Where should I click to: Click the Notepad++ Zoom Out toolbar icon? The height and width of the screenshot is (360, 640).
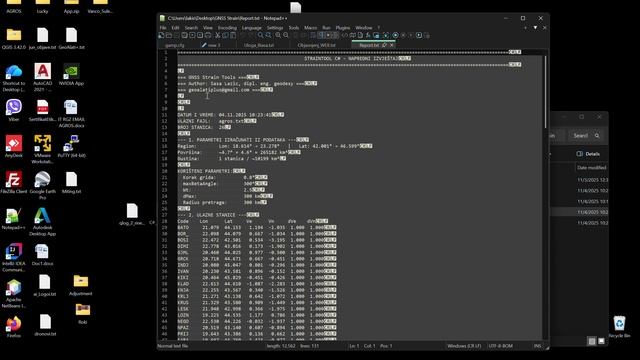(x=286, y=36)
